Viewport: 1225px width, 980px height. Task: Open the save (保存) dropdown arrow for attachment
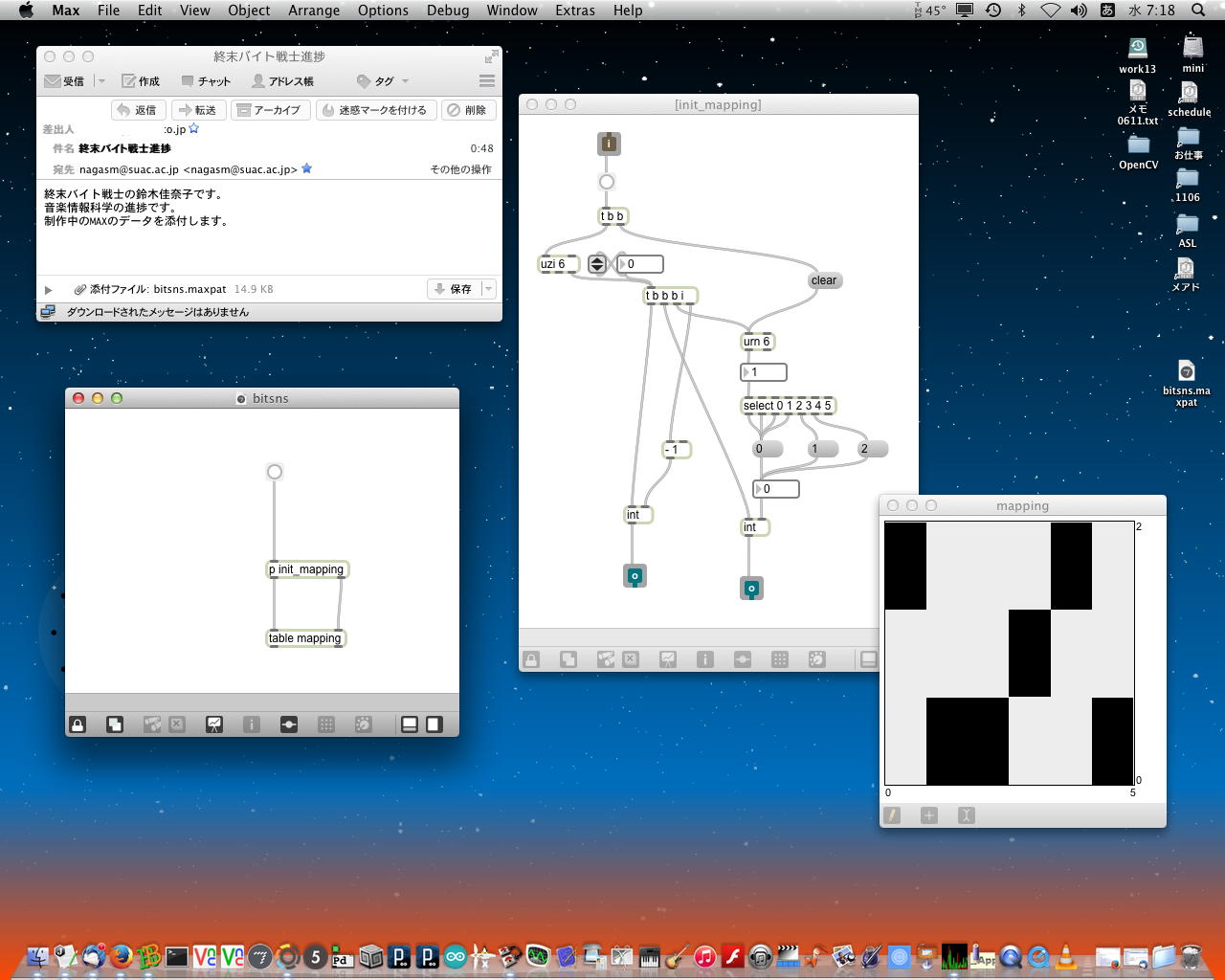[x=489, y=289]
